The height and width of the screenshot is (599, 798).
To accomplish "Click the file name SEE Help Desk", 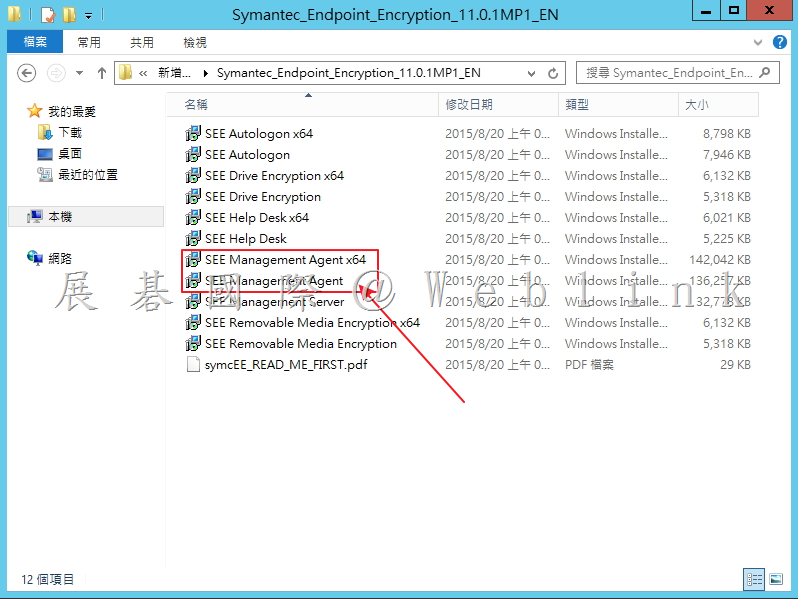I will 246,238.
